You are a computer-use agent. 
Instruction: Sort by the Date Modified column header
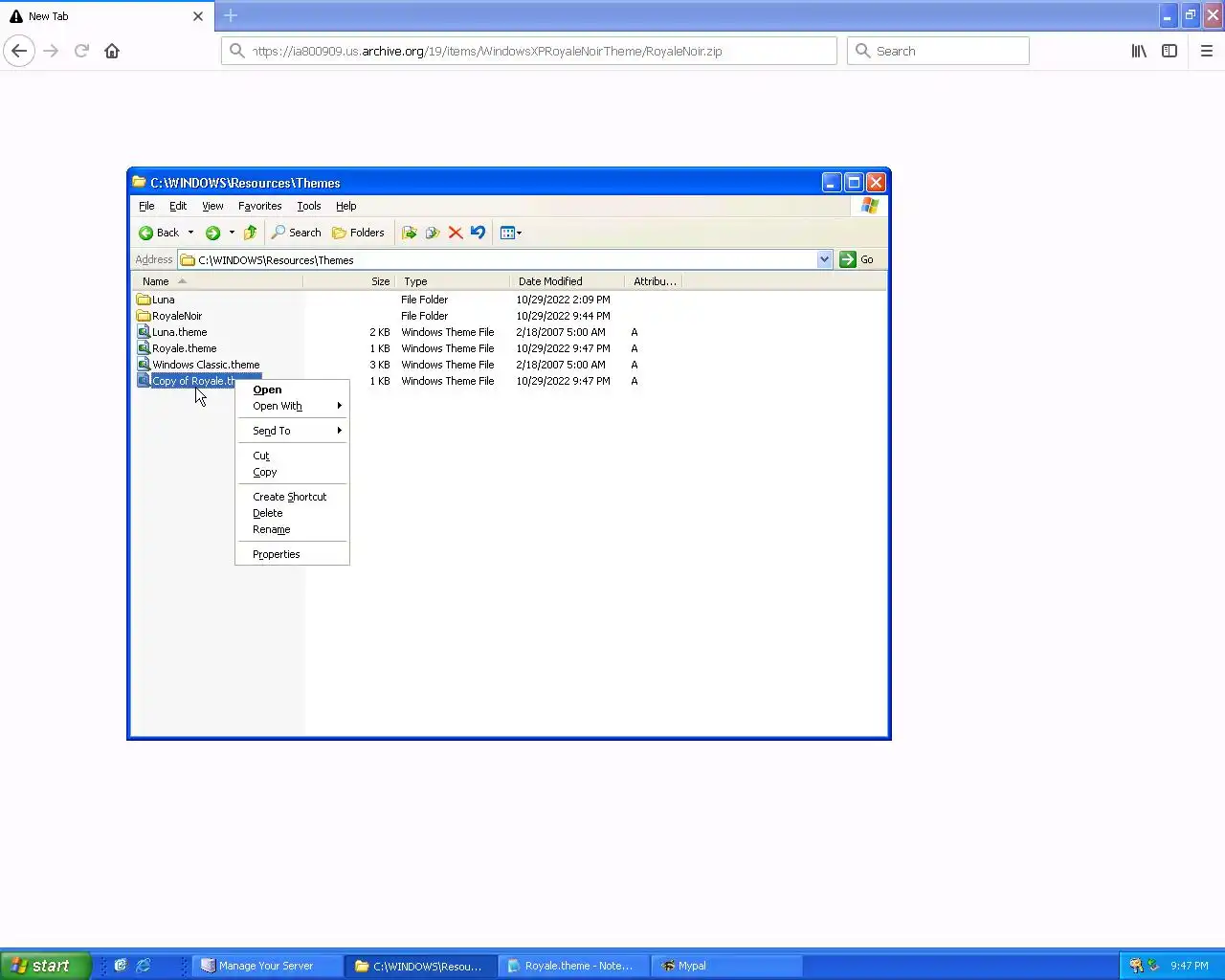pyautogui.click(x=568, y=281)
